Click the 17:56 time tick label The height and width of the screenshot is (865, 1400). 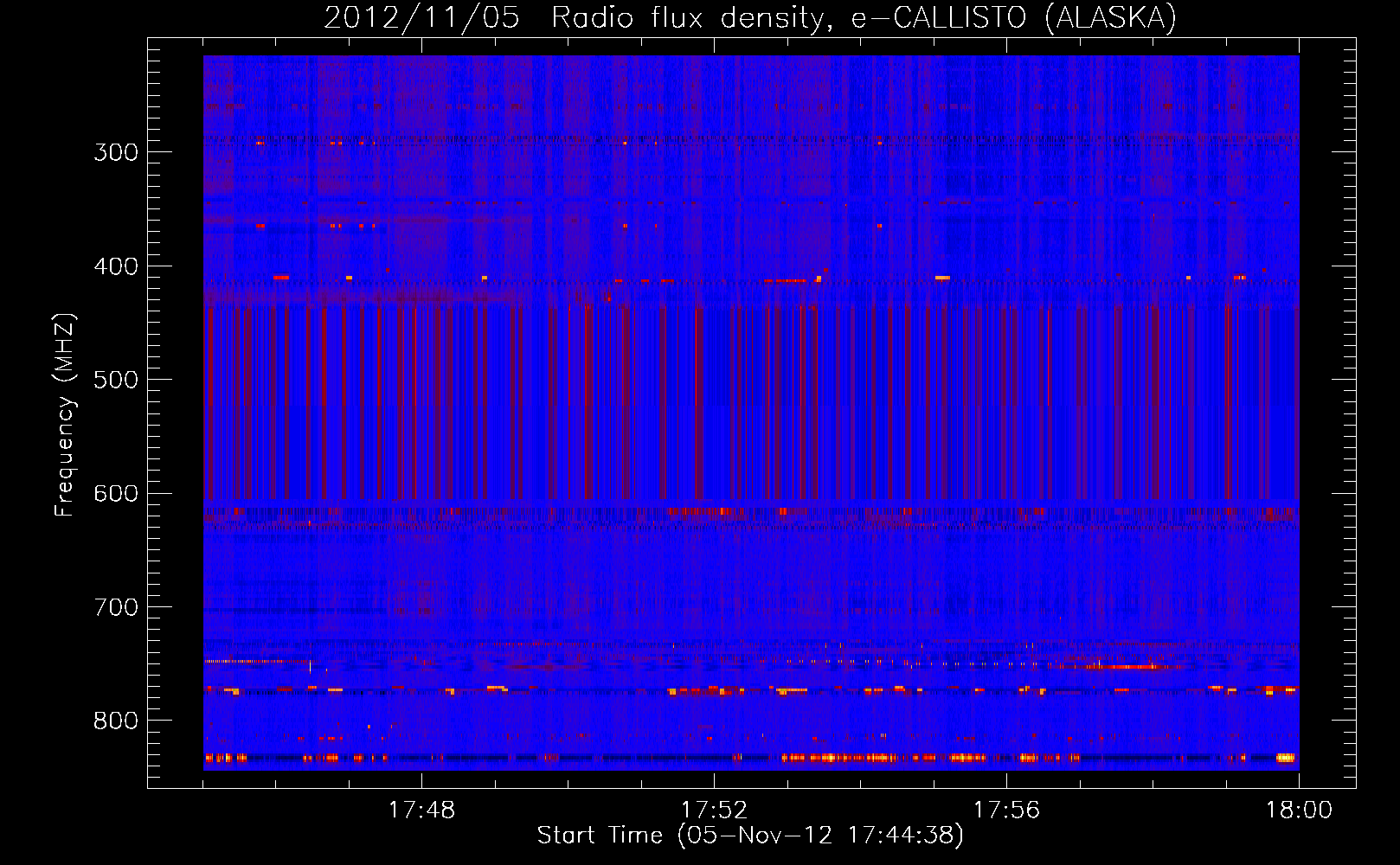(x=1006, y=811)
